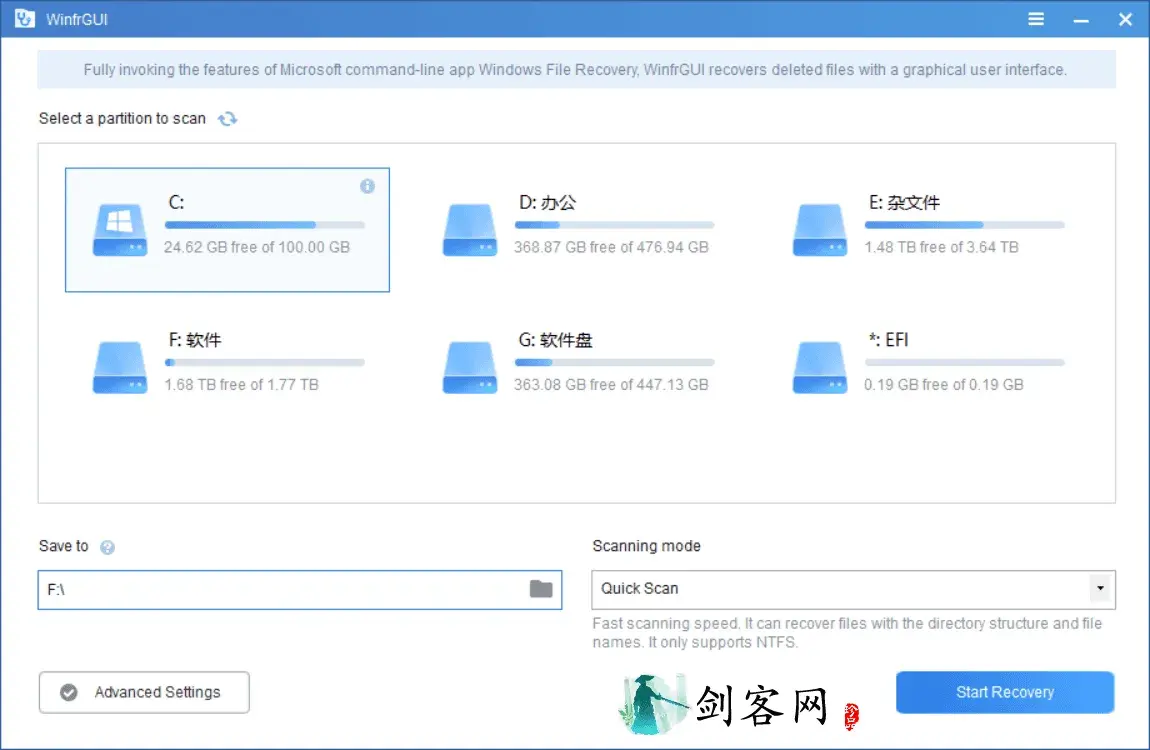The width and height of the screenshot is (1150, 750).
Task: Click the Save to path field
Action: click(299, 589)
